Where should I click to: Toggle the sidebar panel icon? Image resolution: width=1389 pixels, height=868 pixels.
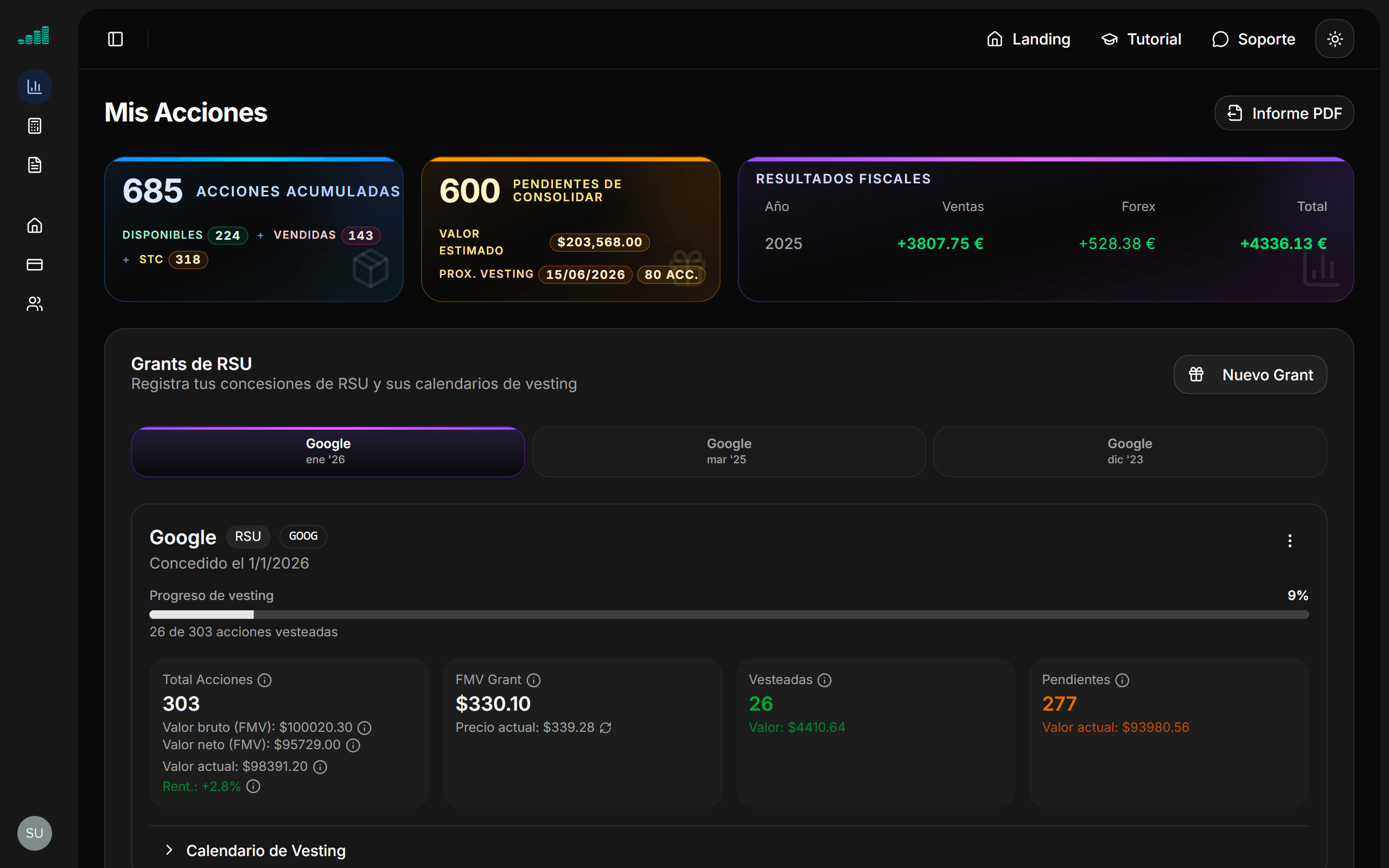[116, 39]
